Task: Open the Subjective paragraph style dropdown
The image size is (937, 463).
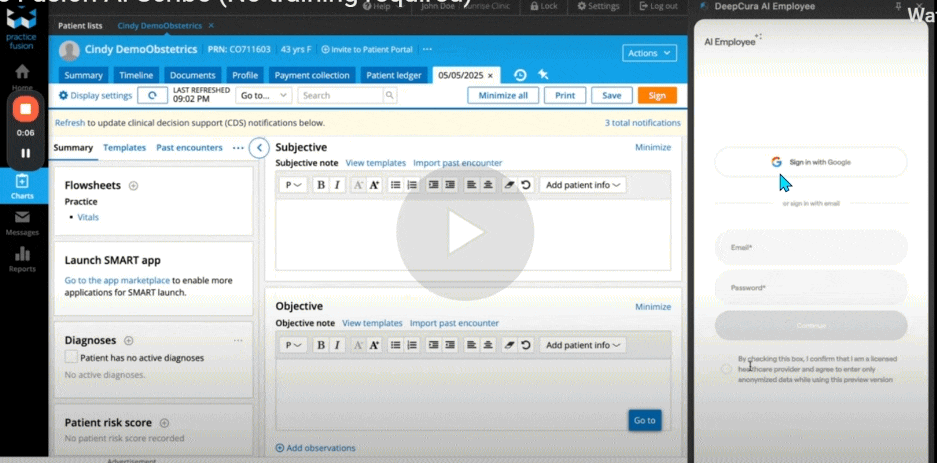Action: click(293, 185)
